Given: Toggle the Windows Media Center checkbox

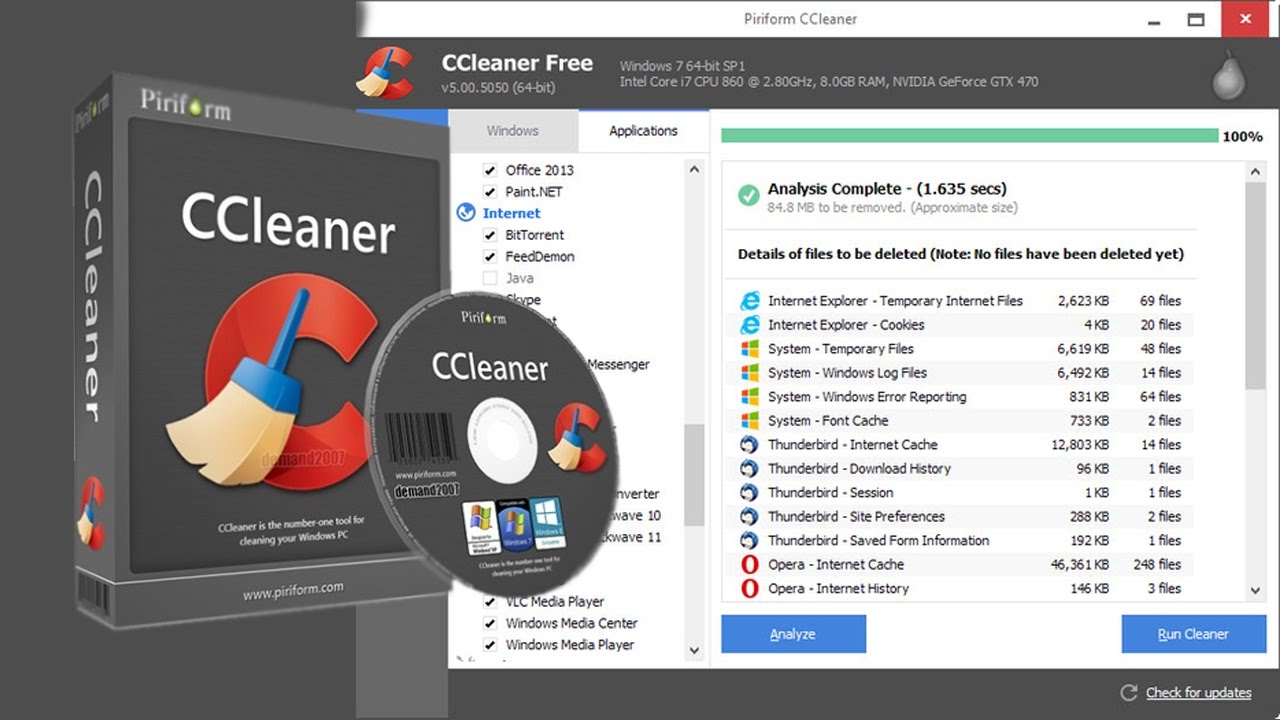Looking at the screenshot, I should tap(490, 623).
